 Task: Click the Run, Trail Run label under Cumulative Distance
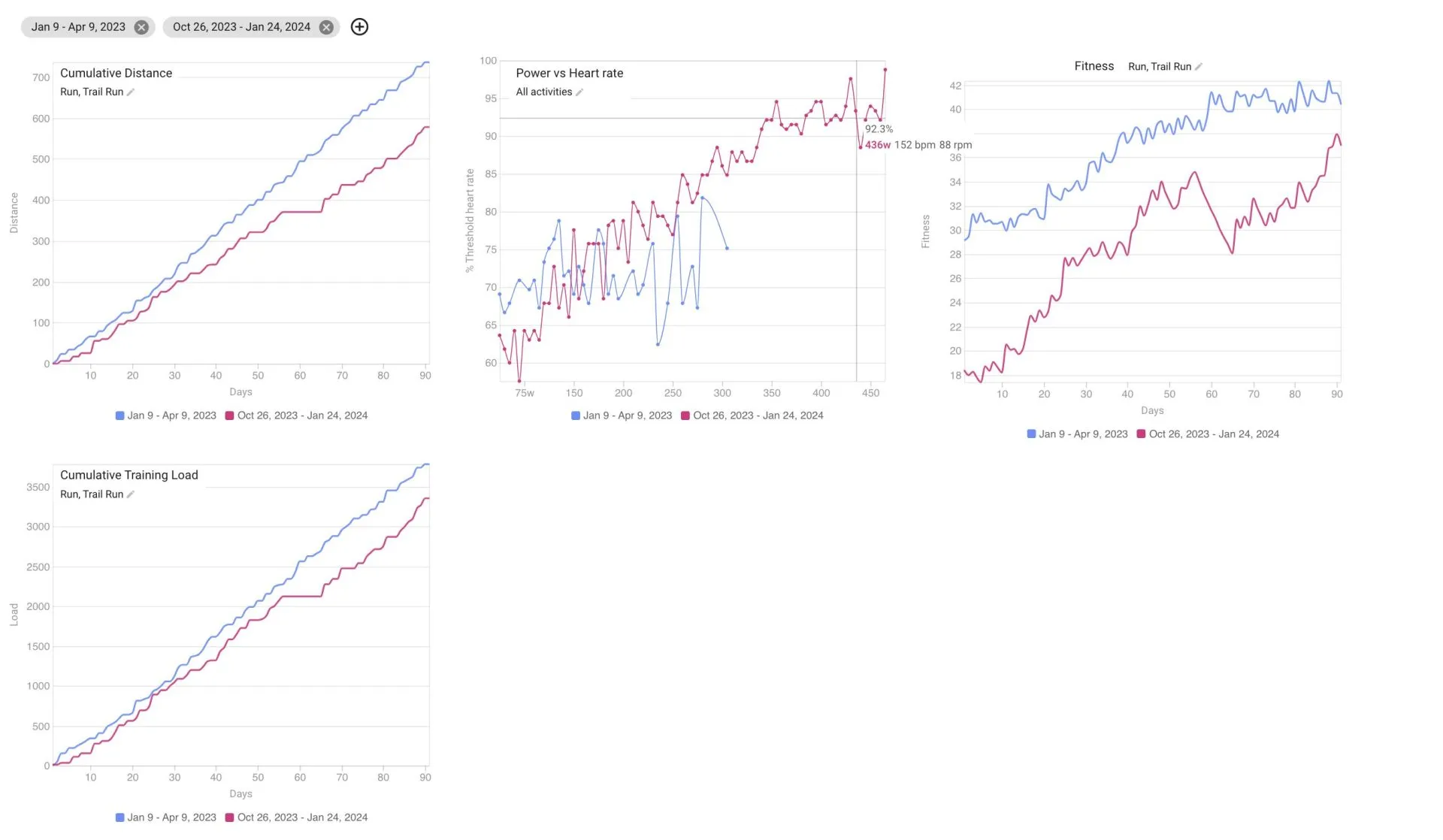[92, 92]
